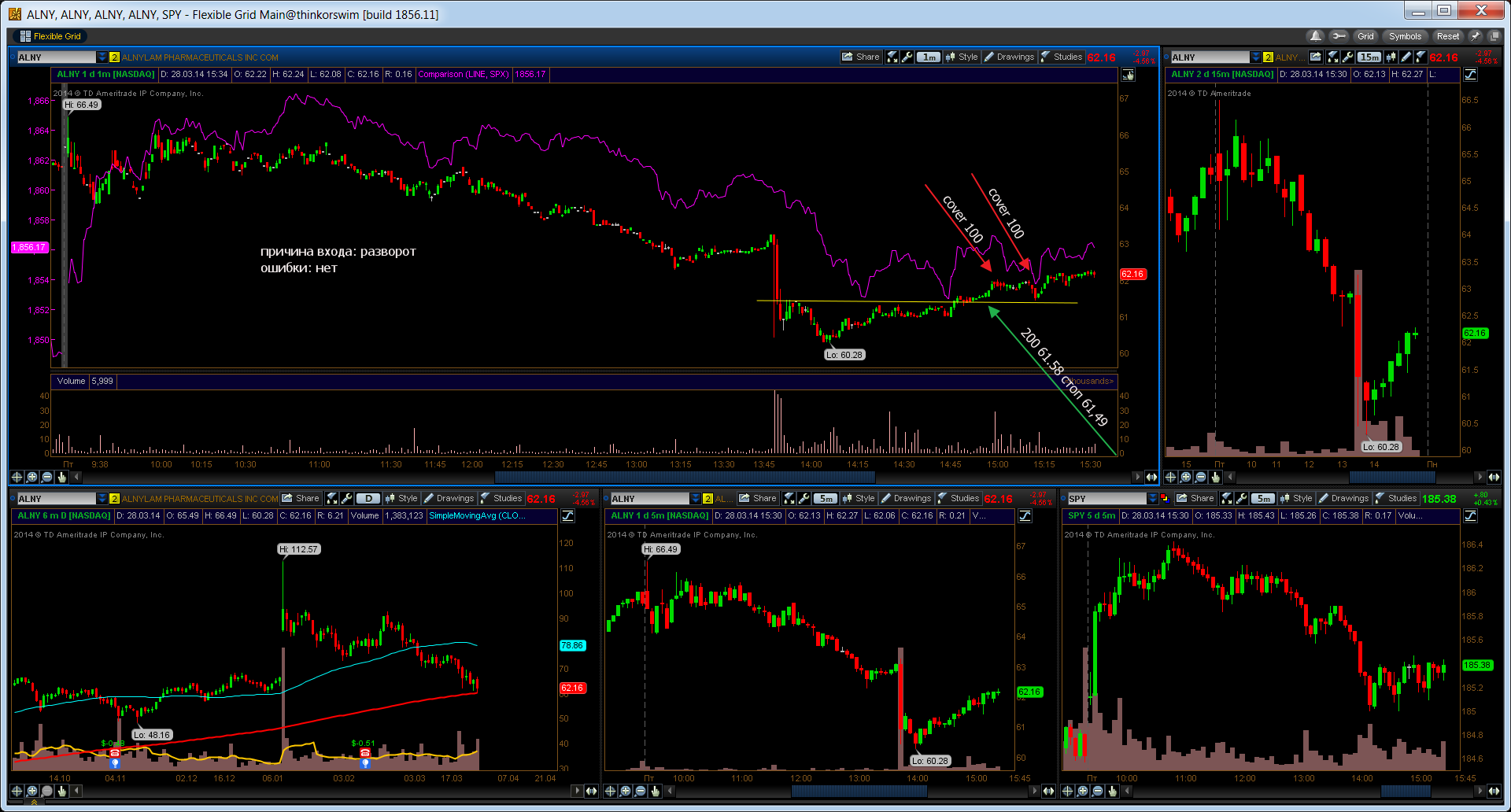This screenshot has width=1511, height=812.
Task: Open the Grid layout menu
Action: click(x=1365, y=36)
